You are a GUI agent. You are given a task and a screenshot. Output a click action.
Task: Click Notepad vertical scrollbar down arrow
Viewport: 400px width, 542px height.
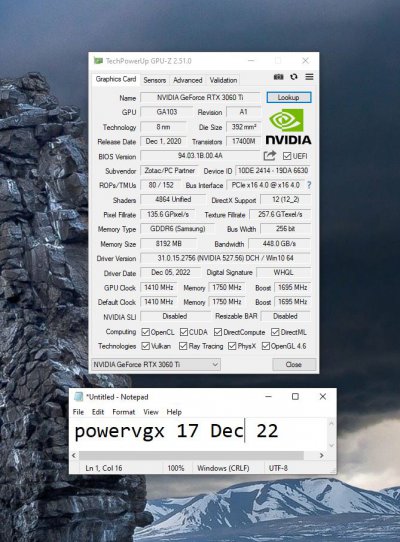332,446
